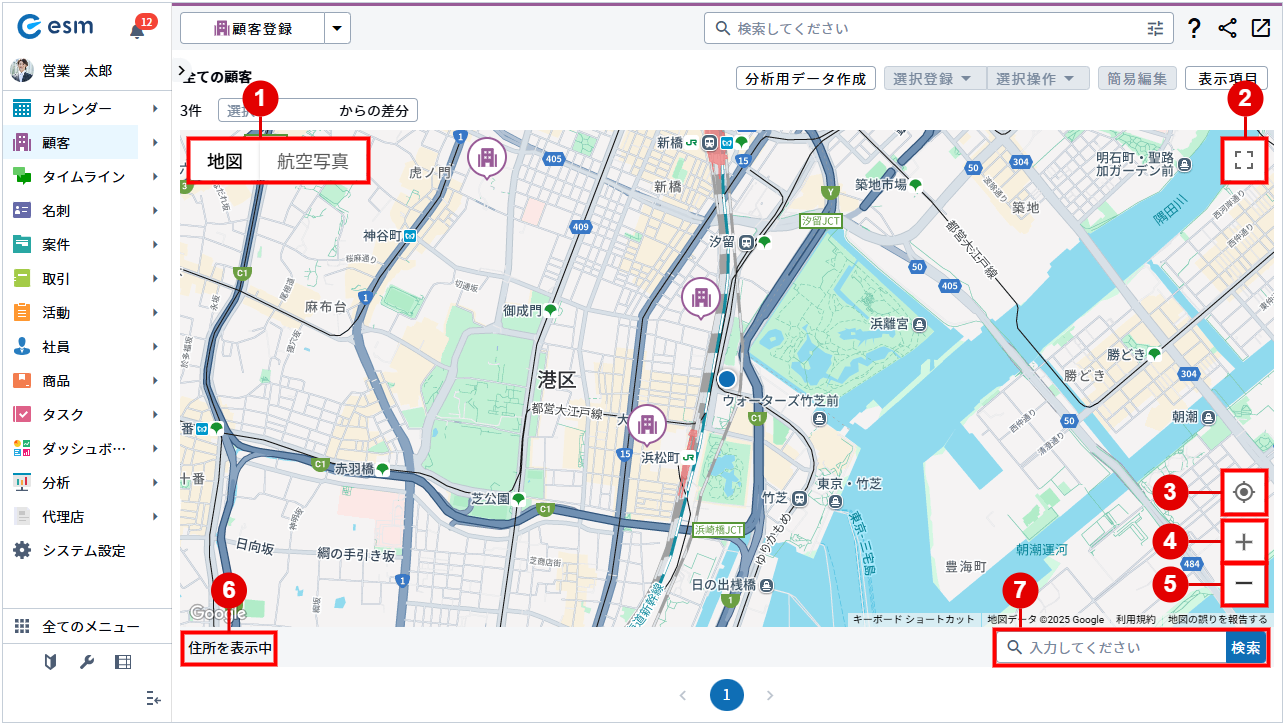
Task: Click the タスク sidebar icon
Action: coord(22,414)
